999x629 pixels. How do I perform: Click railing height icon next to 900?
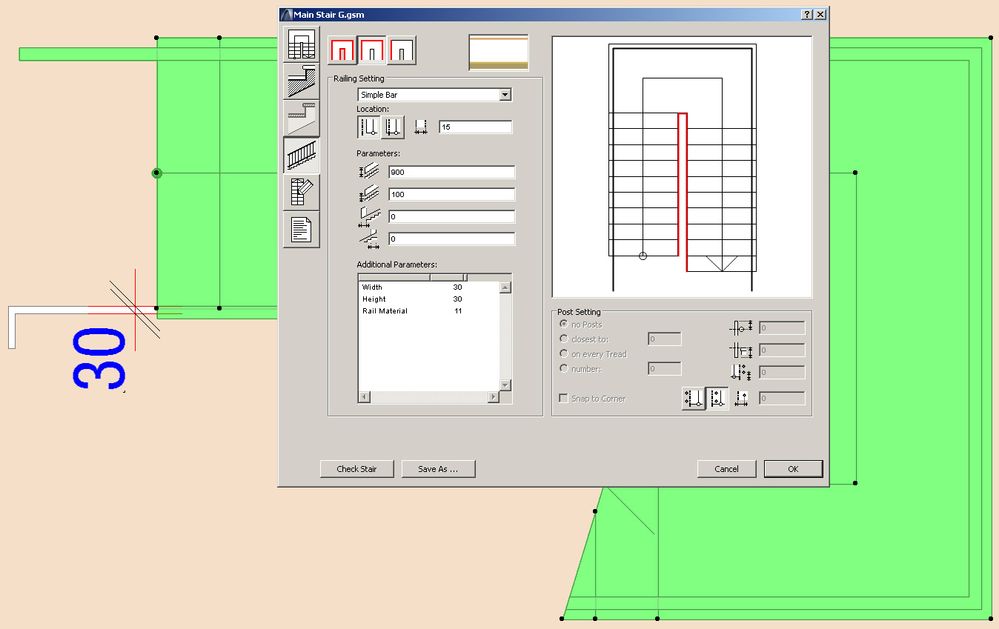(x=370, y=171)
